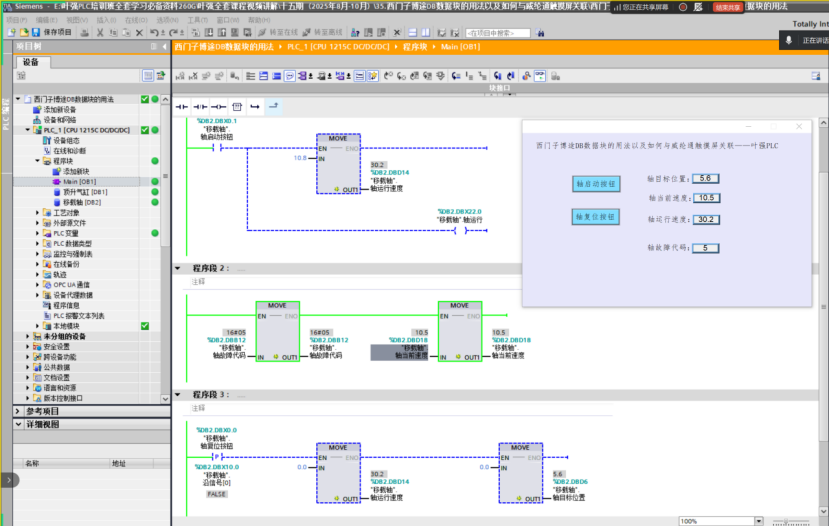Insert a new network in editor toolbar
This screenshot has width=829, height=526.
click(180, 76)
